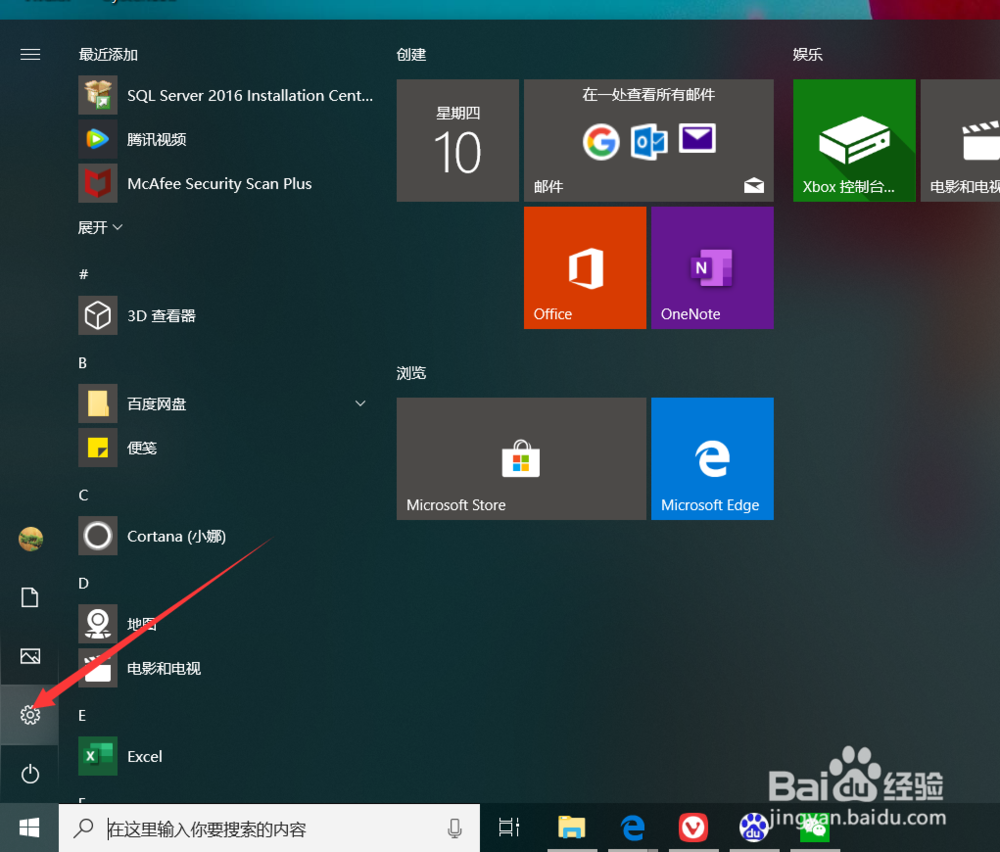The height and width of the screenshot is (852, 1000).
Task: Click the 创建 group header
Action: click(x=411, y=55)
